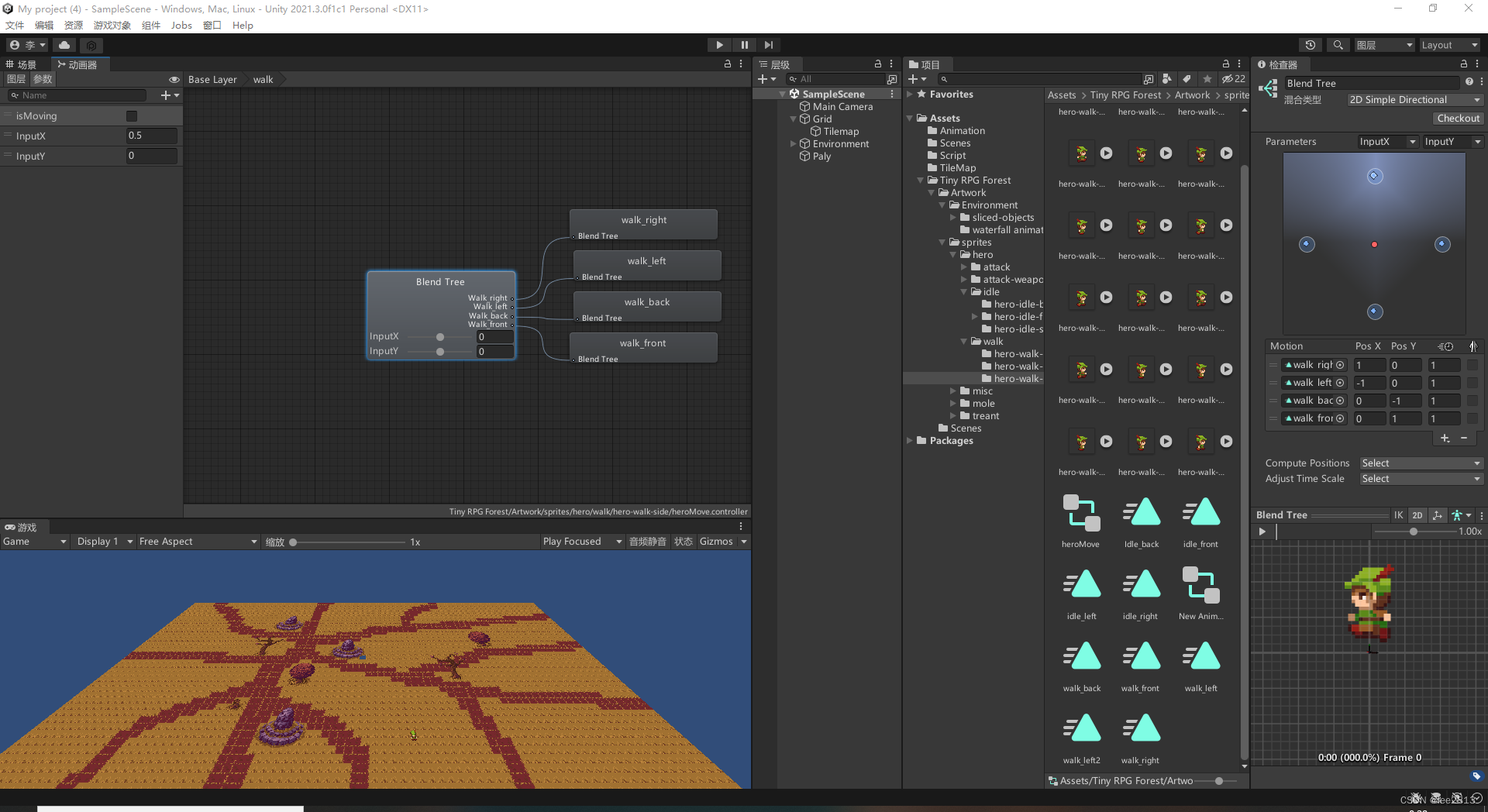The width and height of the screenshot is (1488, 812).
Task: Click Base Layer in Animator breadcrumb
Action: [x=212, y=79]
